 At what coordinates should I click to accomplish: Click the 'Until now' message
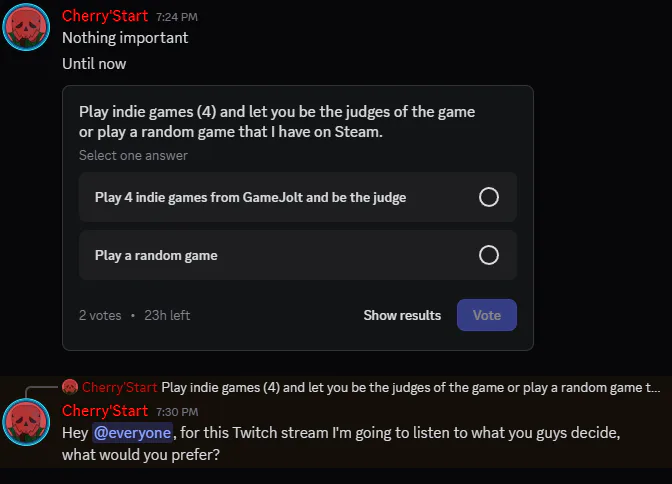point(94,64)
